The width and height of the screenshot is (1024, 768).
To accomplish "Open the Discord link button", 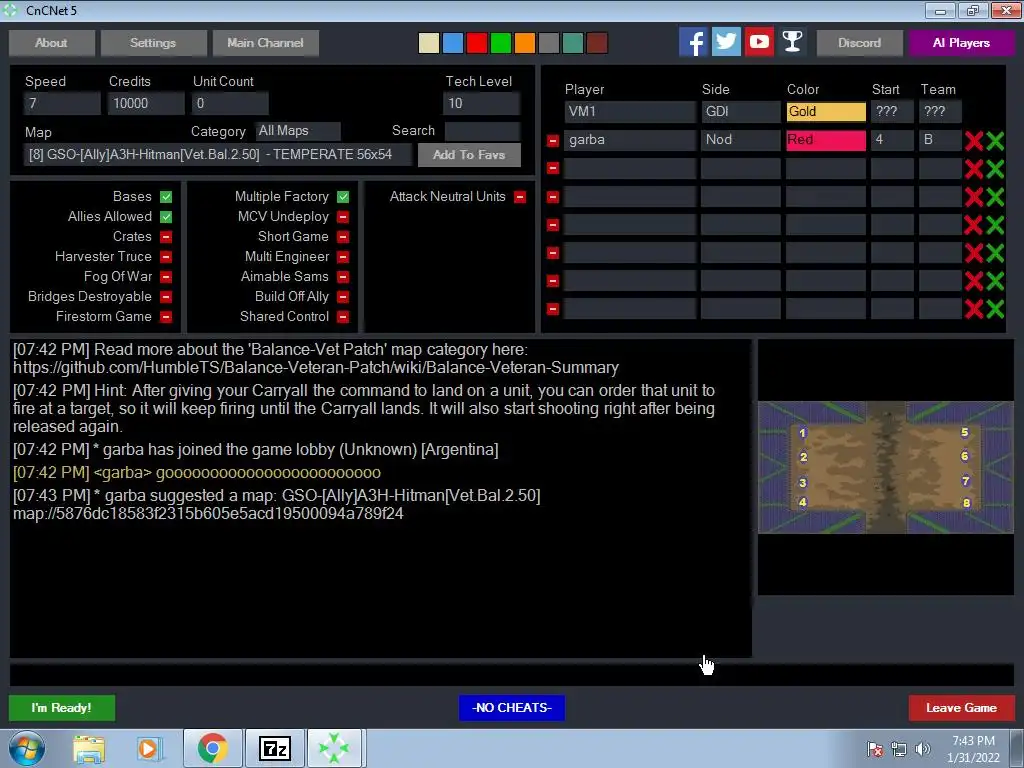I will pyautogui.click(x=859, y=43).
